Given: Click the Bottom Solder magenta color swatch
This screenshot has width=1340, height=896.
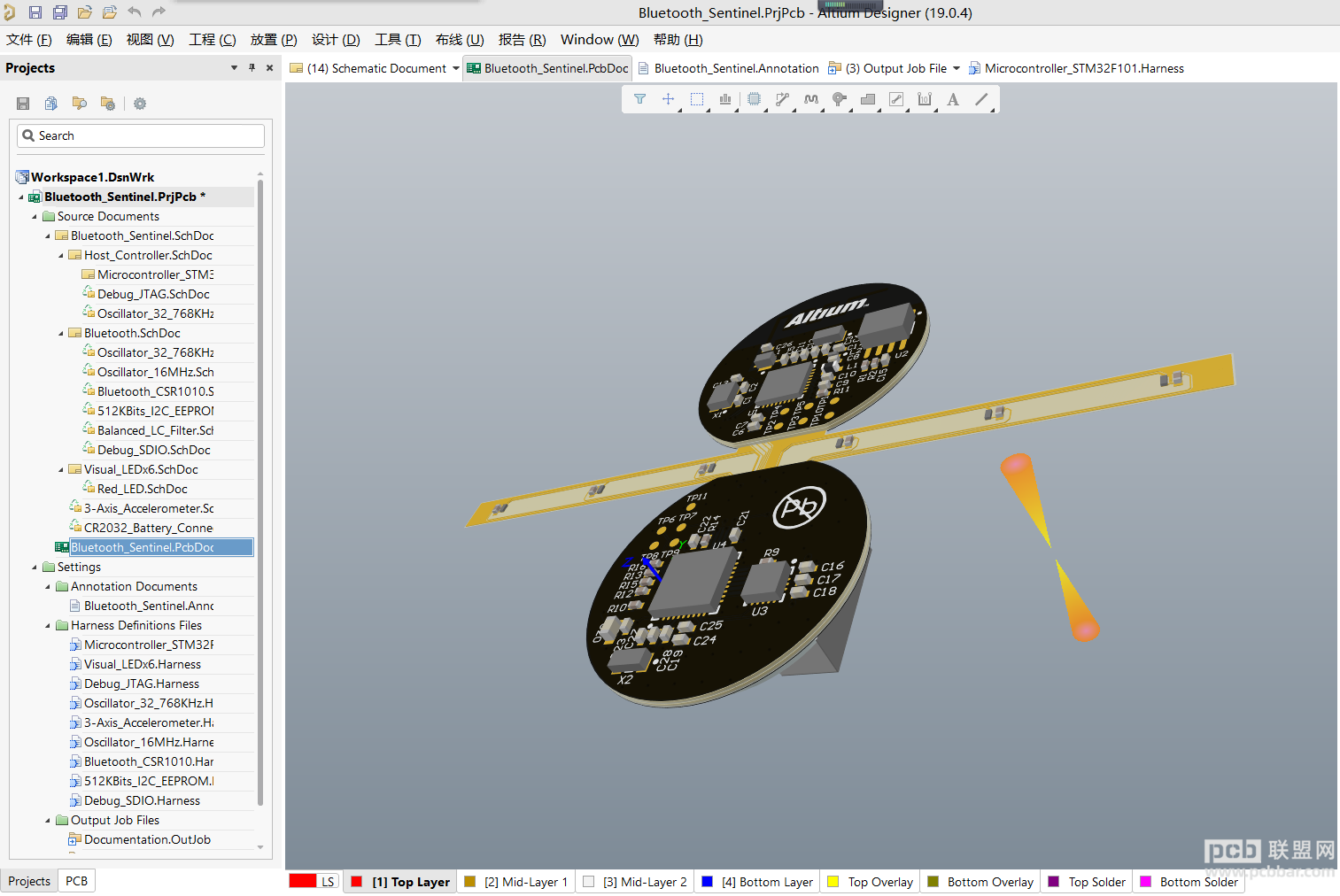Looking at the screenshot, I should tap(1146, 882).
